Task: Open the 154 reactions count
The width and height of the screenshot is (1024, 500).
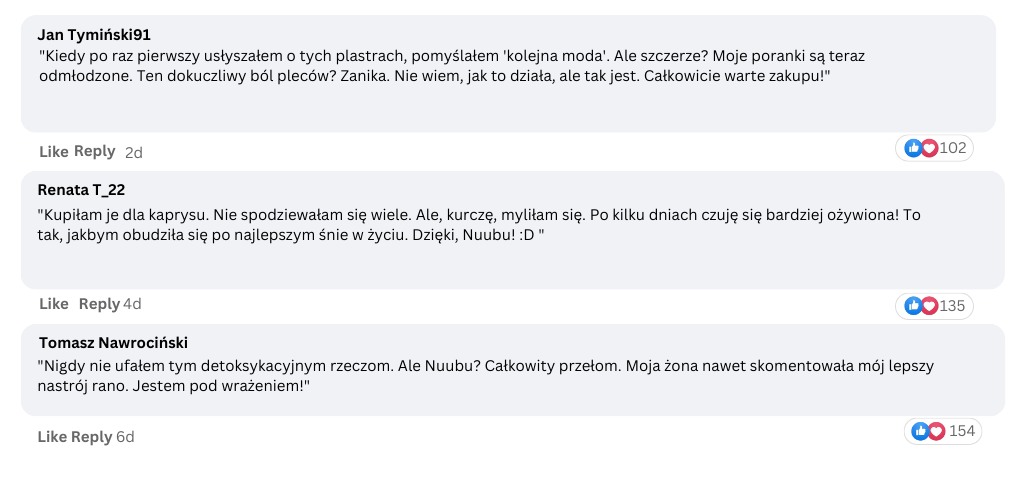Action: tap(962, 431)
